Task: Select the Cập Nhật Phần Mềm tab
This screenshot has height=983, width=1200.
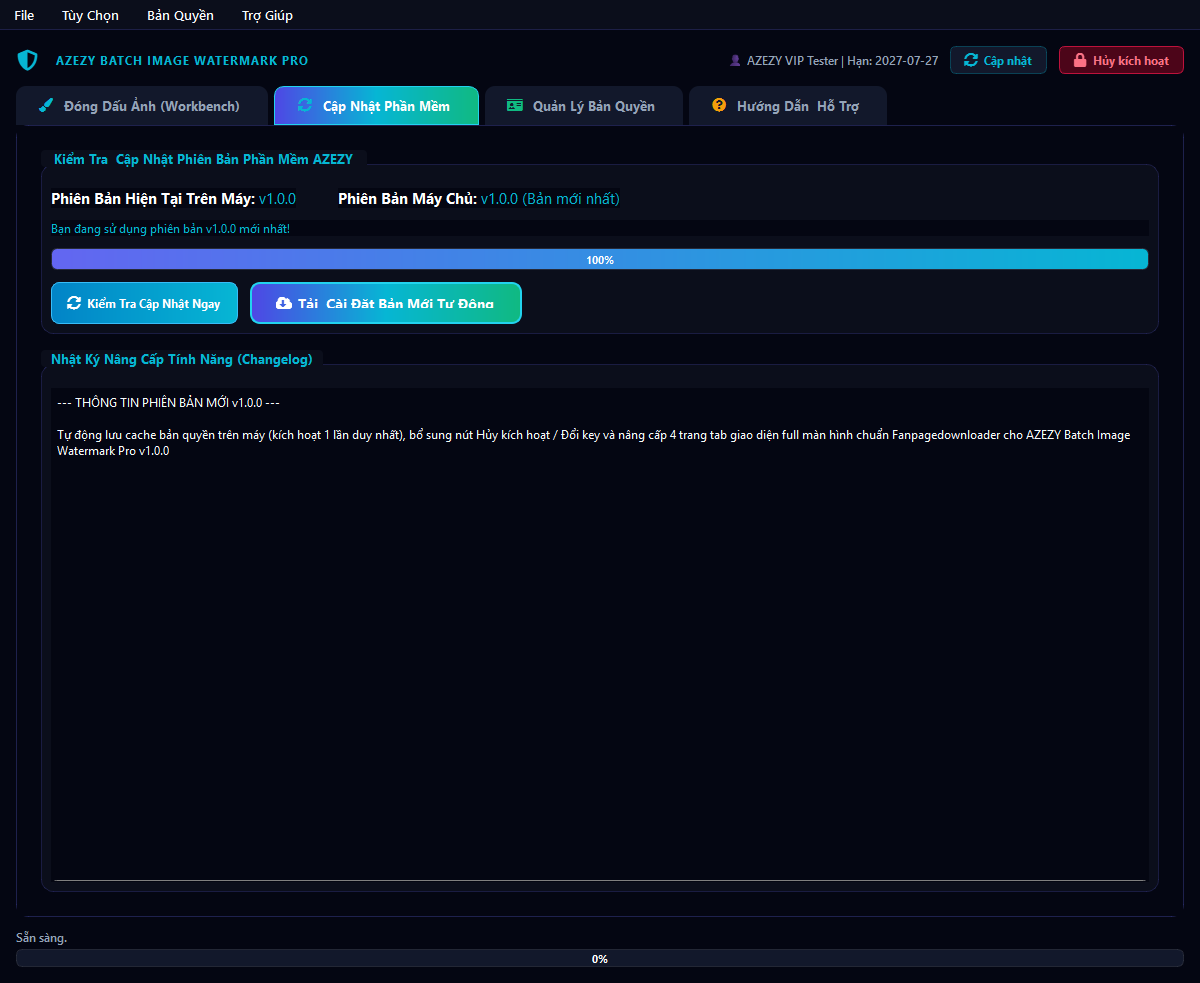Action: click(x=376, y=106)
